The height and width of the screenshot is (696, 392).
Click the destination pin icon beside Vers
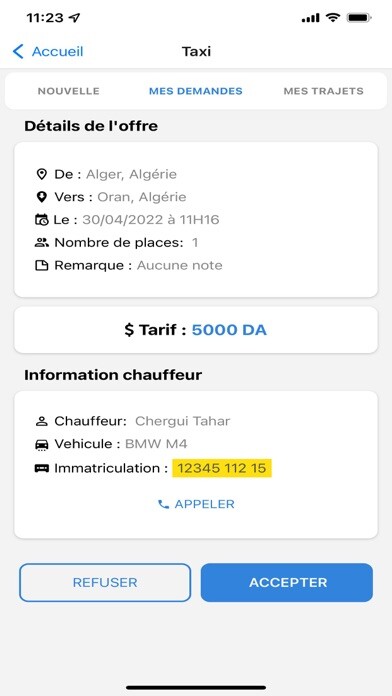[x=41, y=197]
